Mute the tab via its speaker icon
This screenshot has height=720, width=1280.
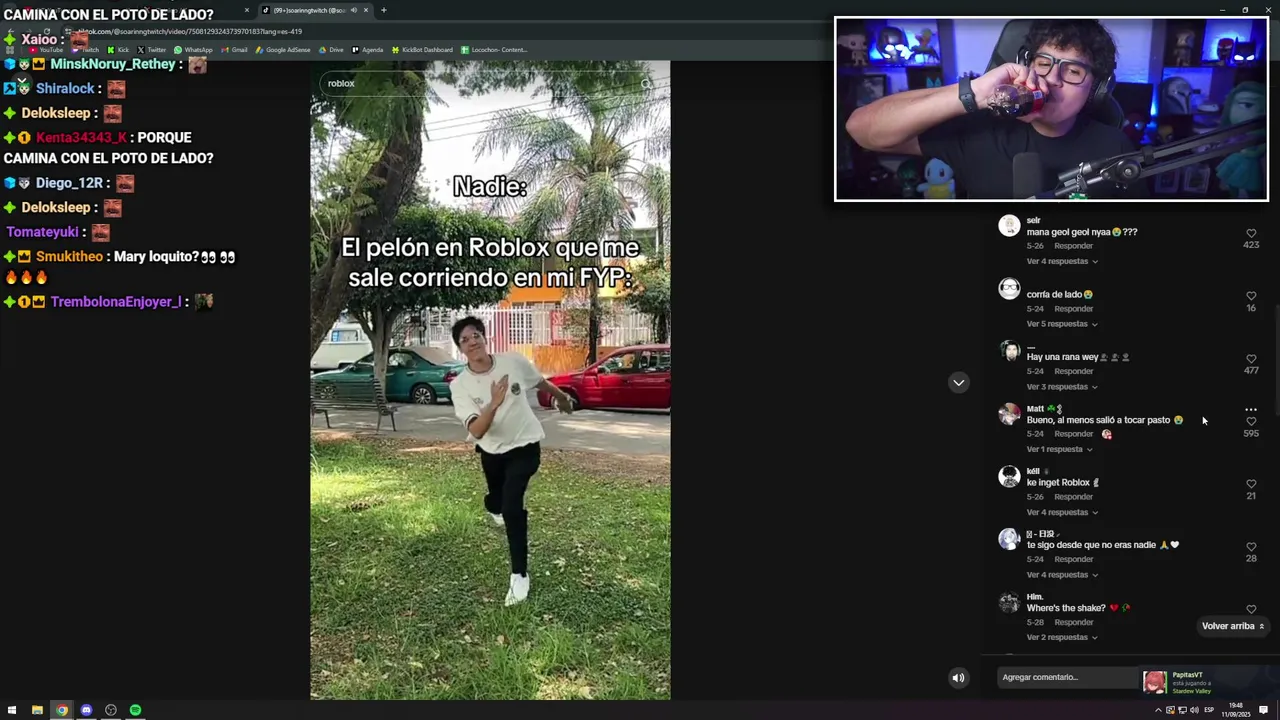coord(353,10)
